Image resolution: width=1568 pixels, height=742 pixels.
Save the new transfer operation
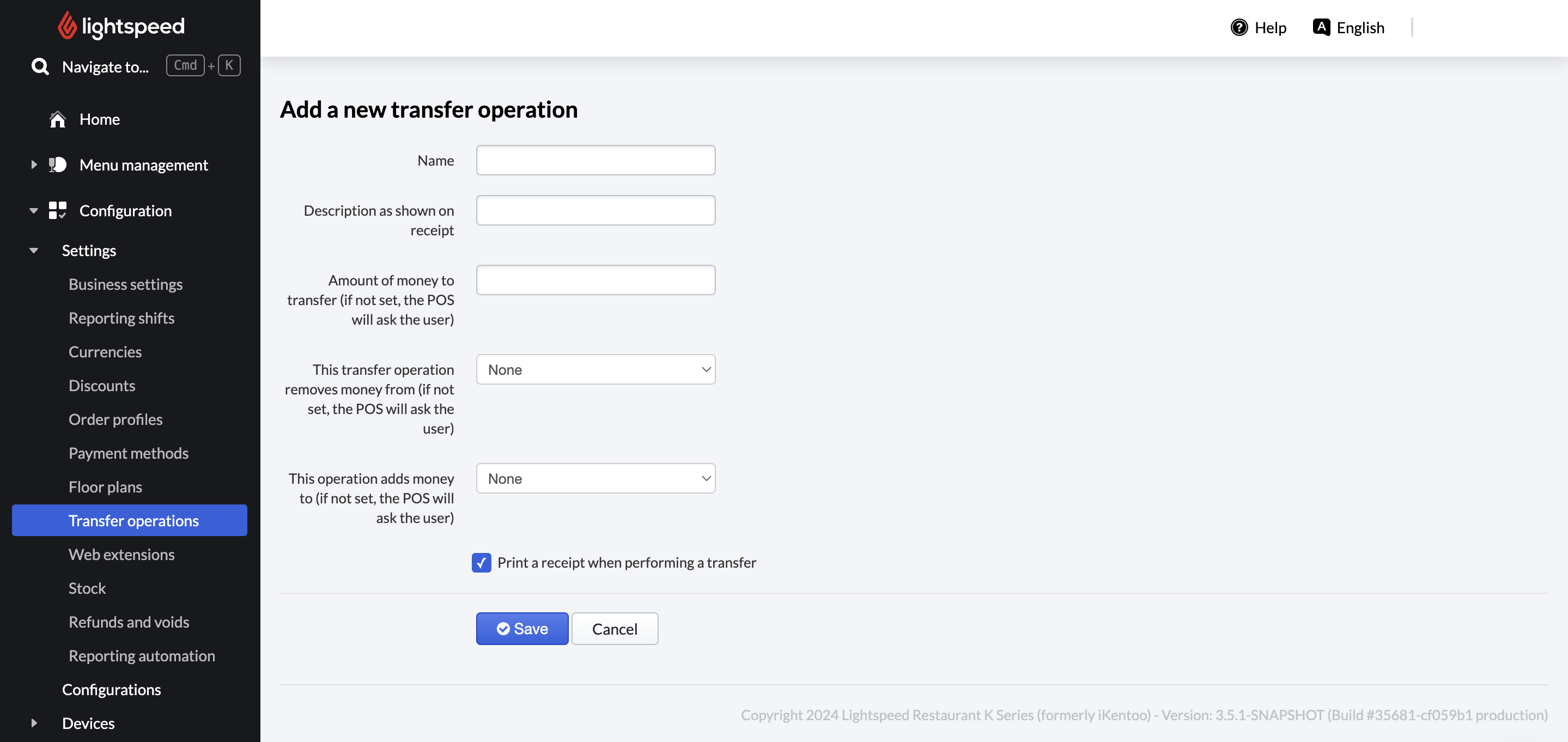click(521, 629)
